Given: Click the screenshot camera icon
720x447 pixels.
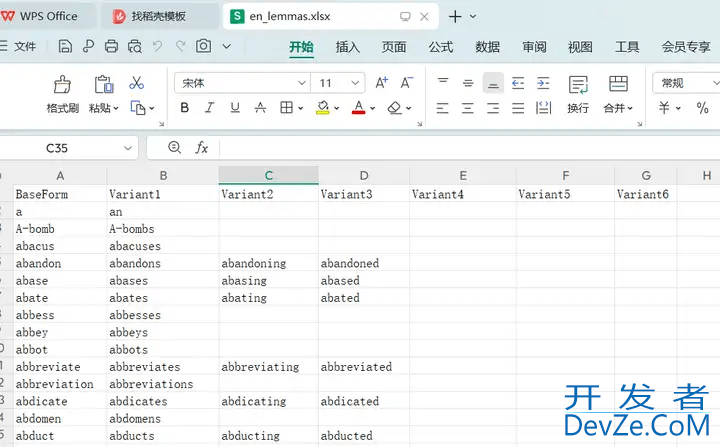Looking at the screenshot, I should (x=203, y=46).
